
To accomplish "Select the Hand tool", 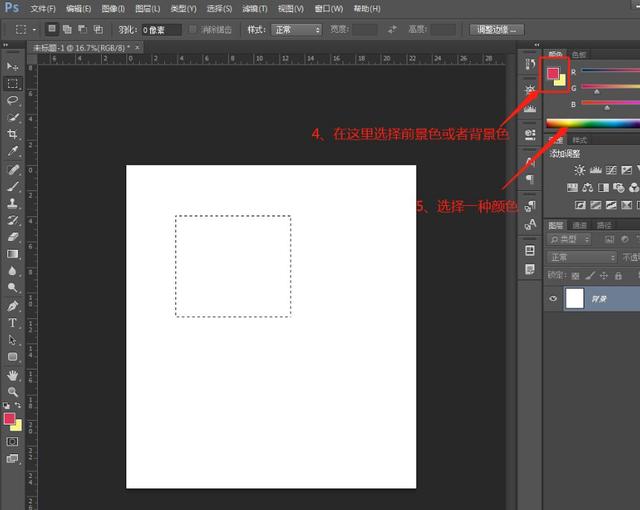I will [12, 375].
